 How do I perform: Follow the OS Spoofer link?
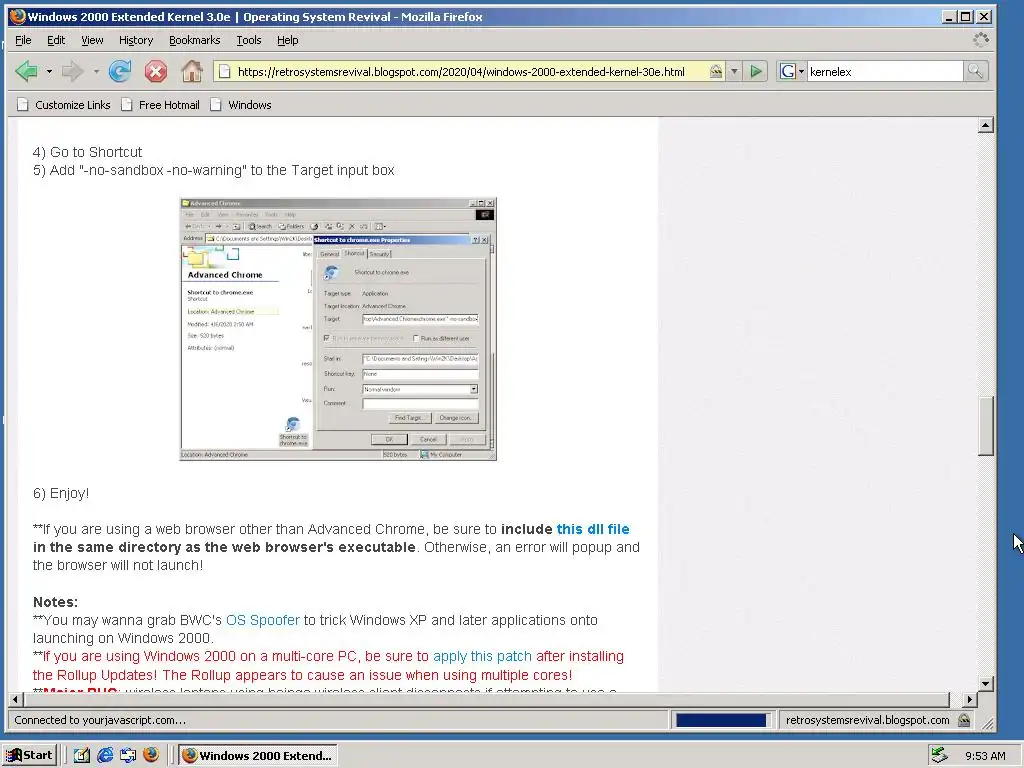click(263, 620)
